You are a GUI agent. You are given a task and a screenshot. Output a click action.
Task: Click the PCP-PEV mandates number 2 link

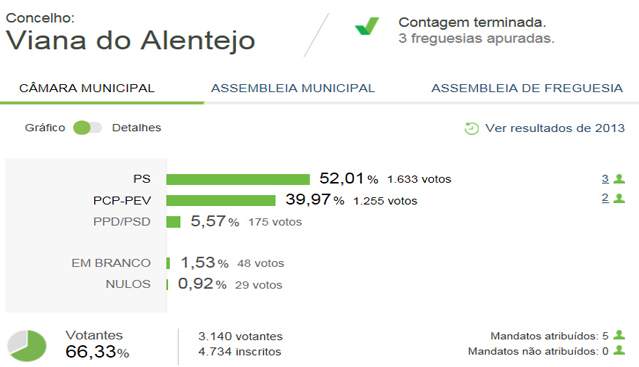605,198
